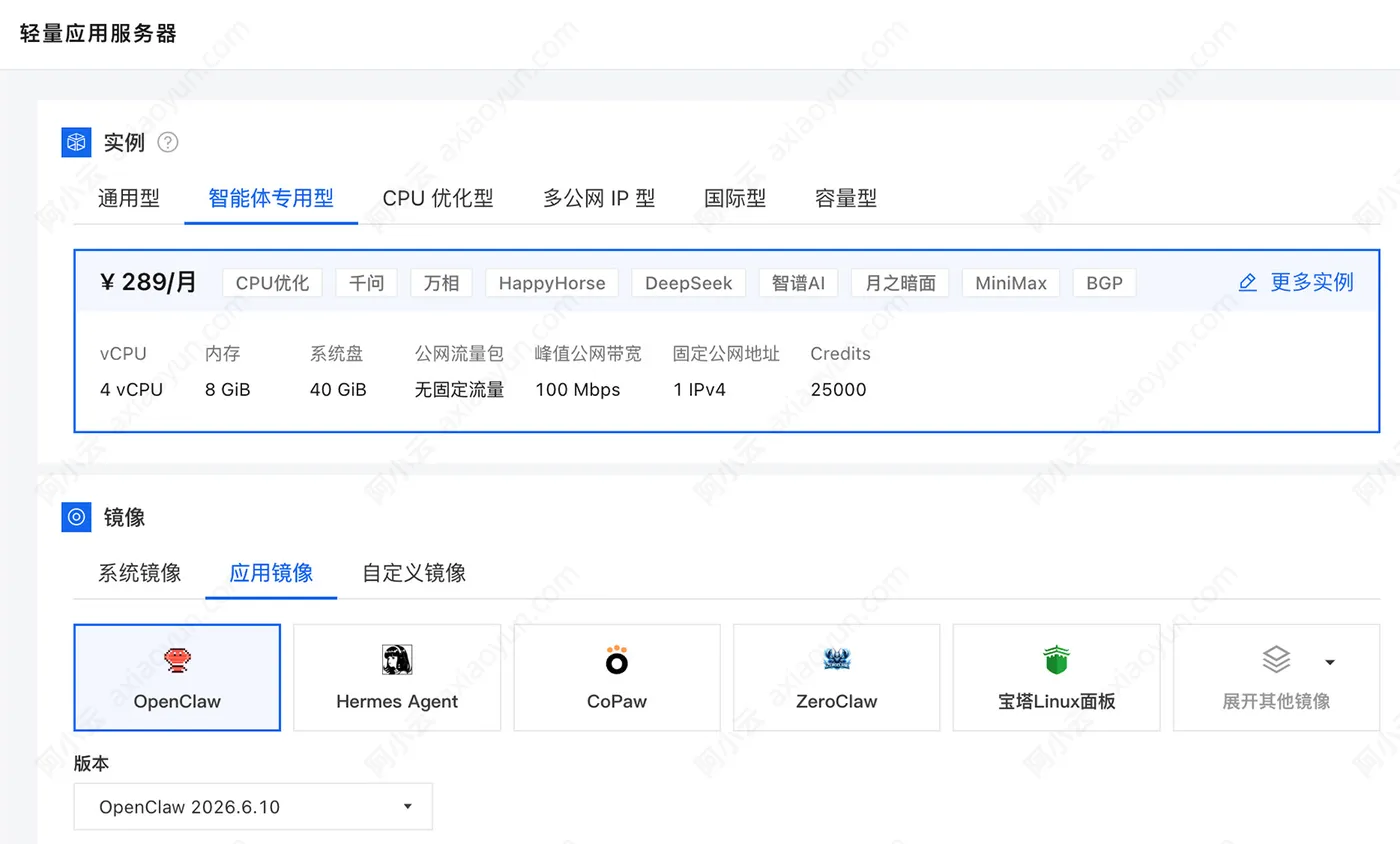Select the 应用镜像 tab
Screen dimensions: 1400x844
tap(271, 573)
